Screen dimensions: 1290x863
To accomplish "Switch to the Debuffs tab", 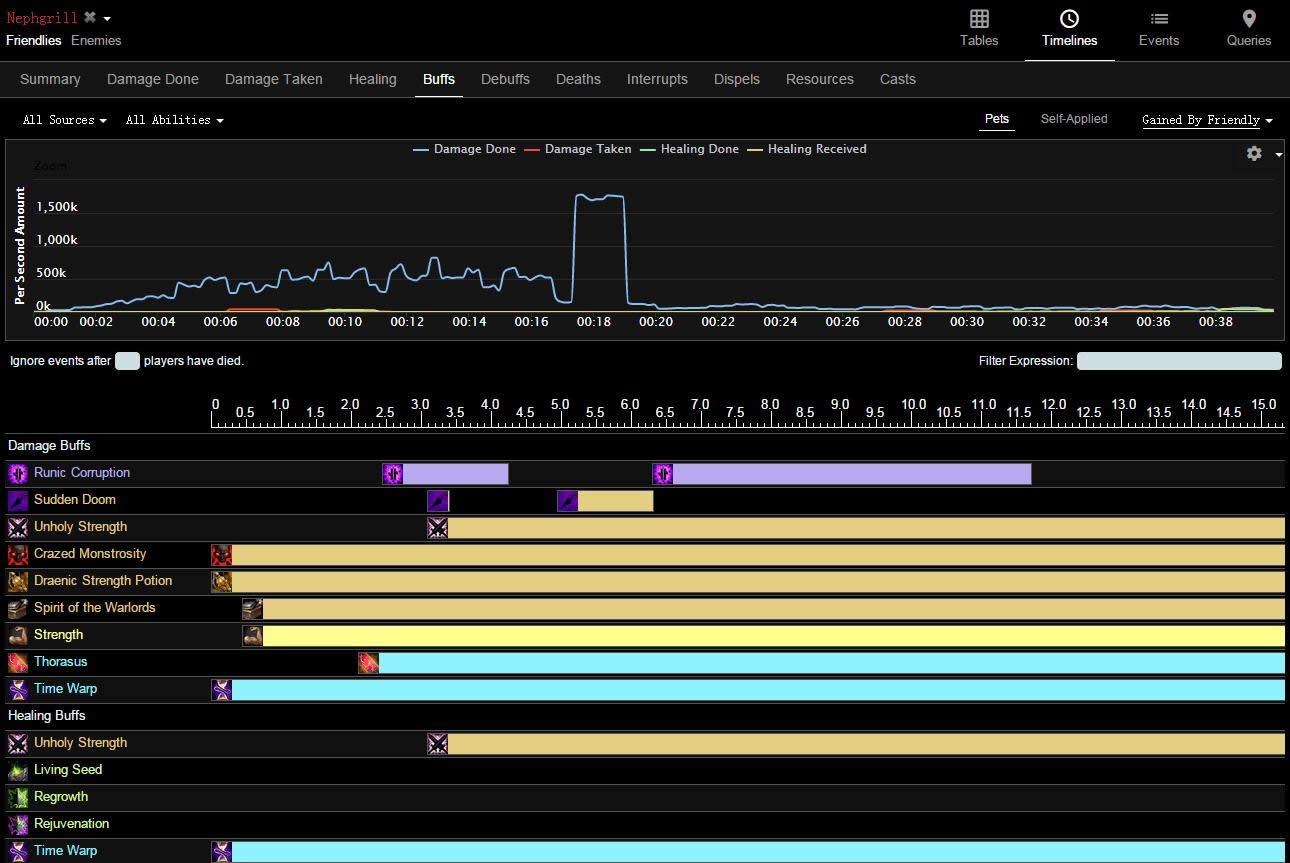I will 505,79.
